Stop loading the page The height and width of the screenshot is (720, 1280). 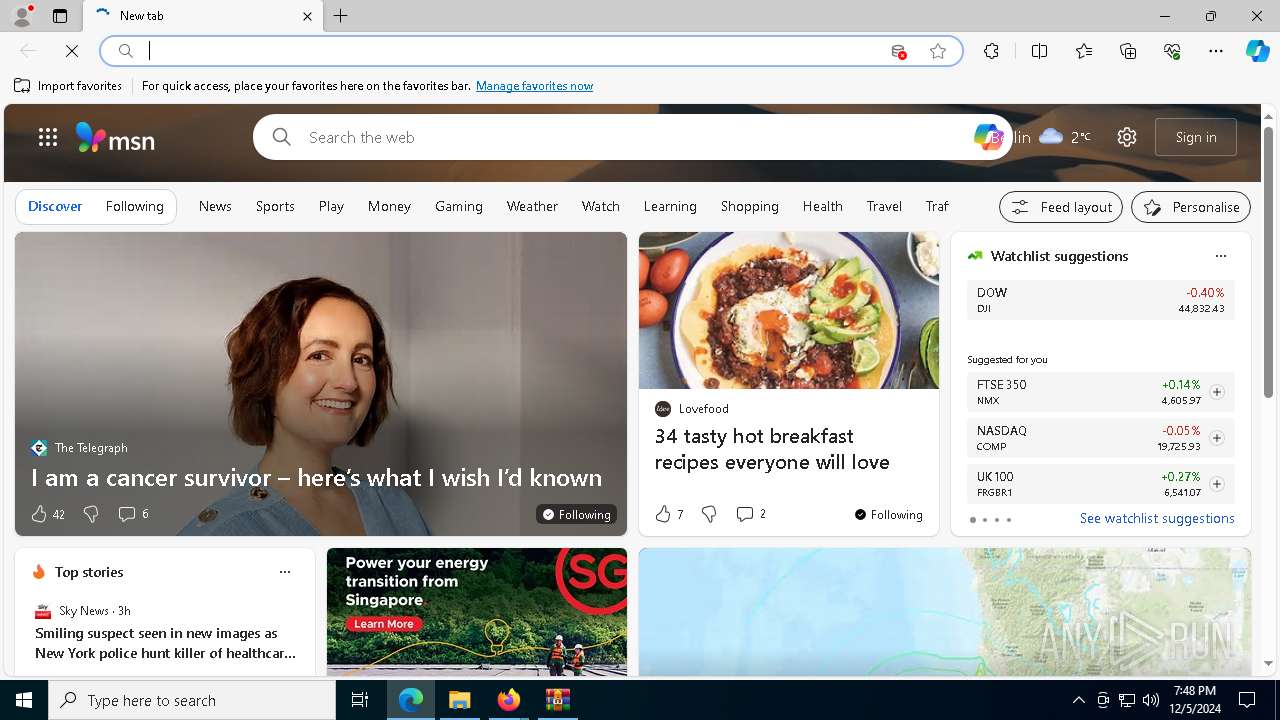(72, 51)
